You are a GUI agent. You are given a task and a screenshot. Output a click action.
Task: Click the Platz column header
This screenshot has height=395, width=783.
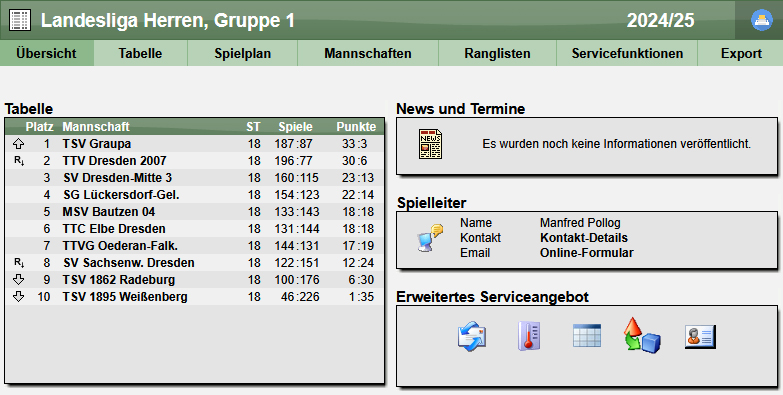pos(39,127)
